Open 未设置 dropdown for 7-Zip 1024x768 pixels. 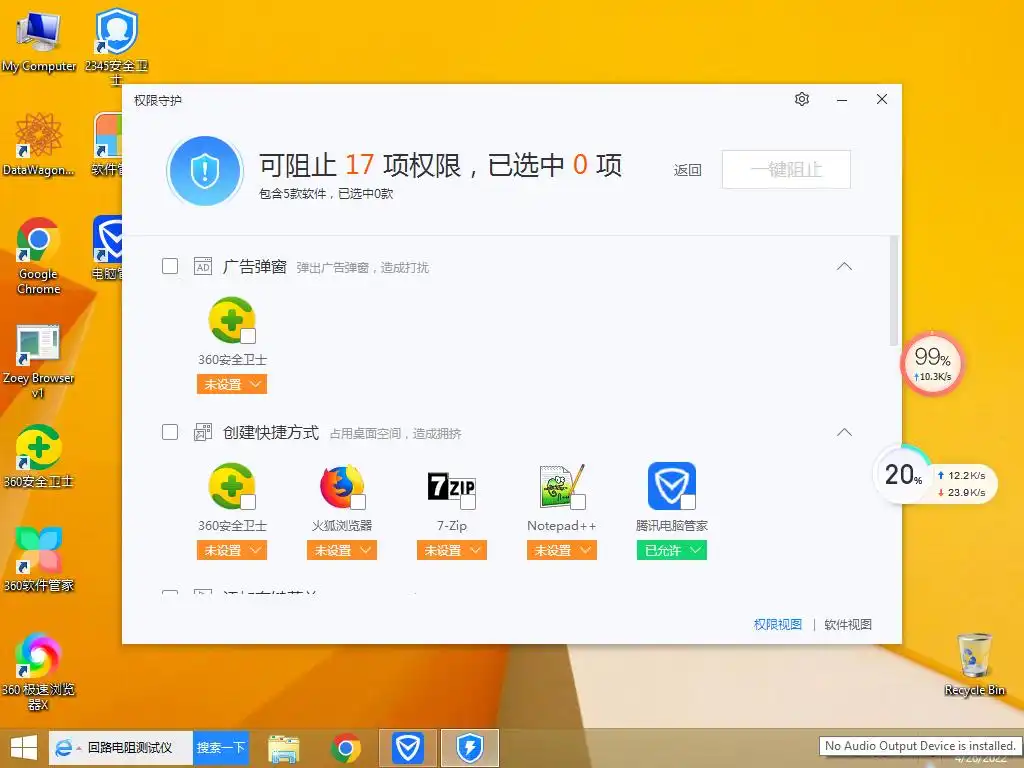(452, 551)
